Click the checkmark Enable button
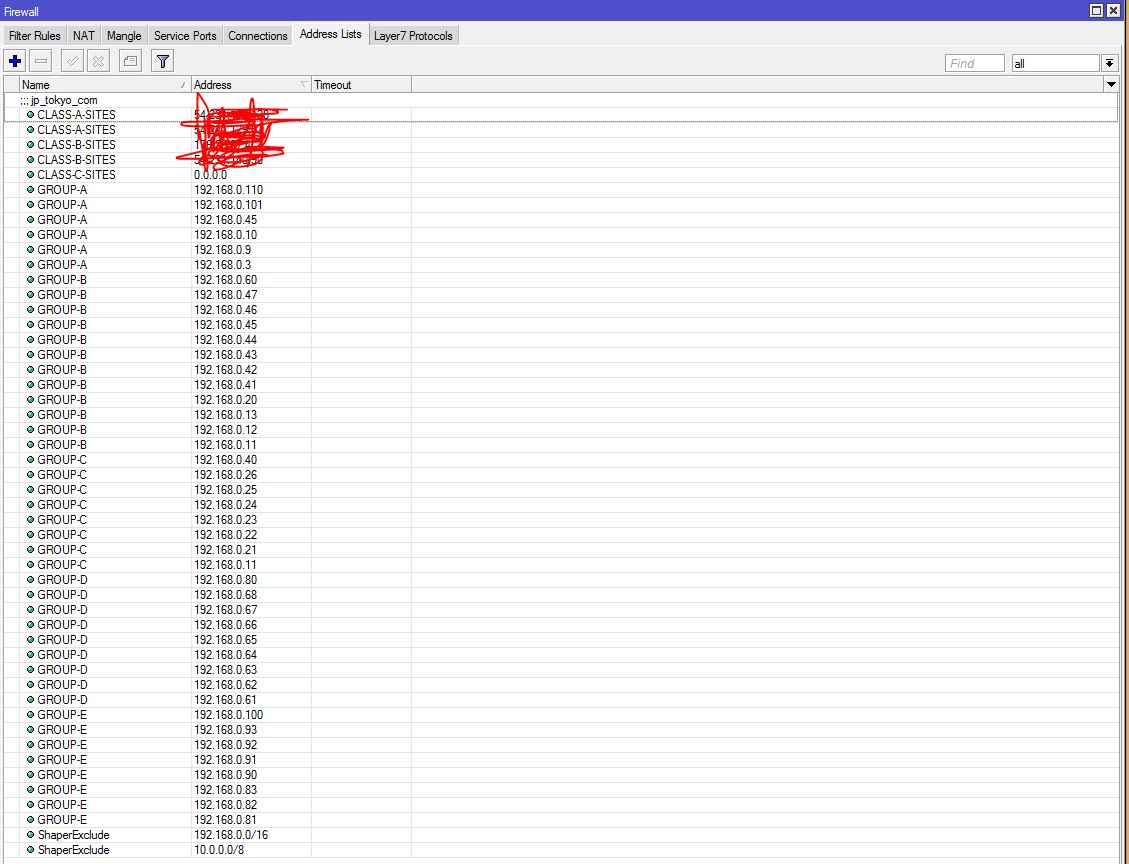This screenshot has width=1129, height=864. [x=73, y=61]
